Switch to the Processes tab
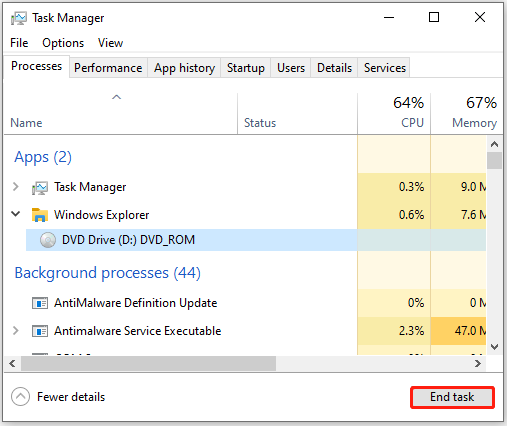This screenshot has width=507, height=426. pyautogui.click(x=36, y=66)
